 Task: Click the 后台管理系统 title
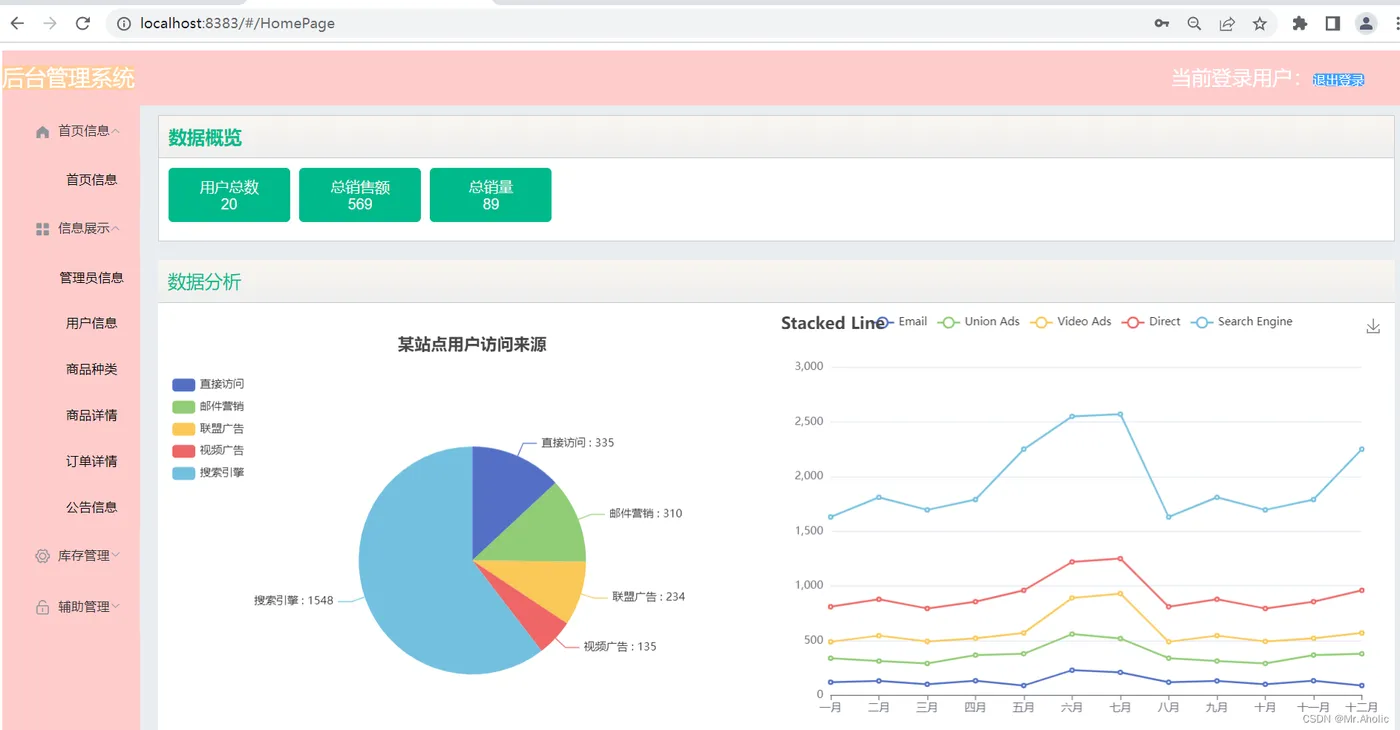[68, 78]
